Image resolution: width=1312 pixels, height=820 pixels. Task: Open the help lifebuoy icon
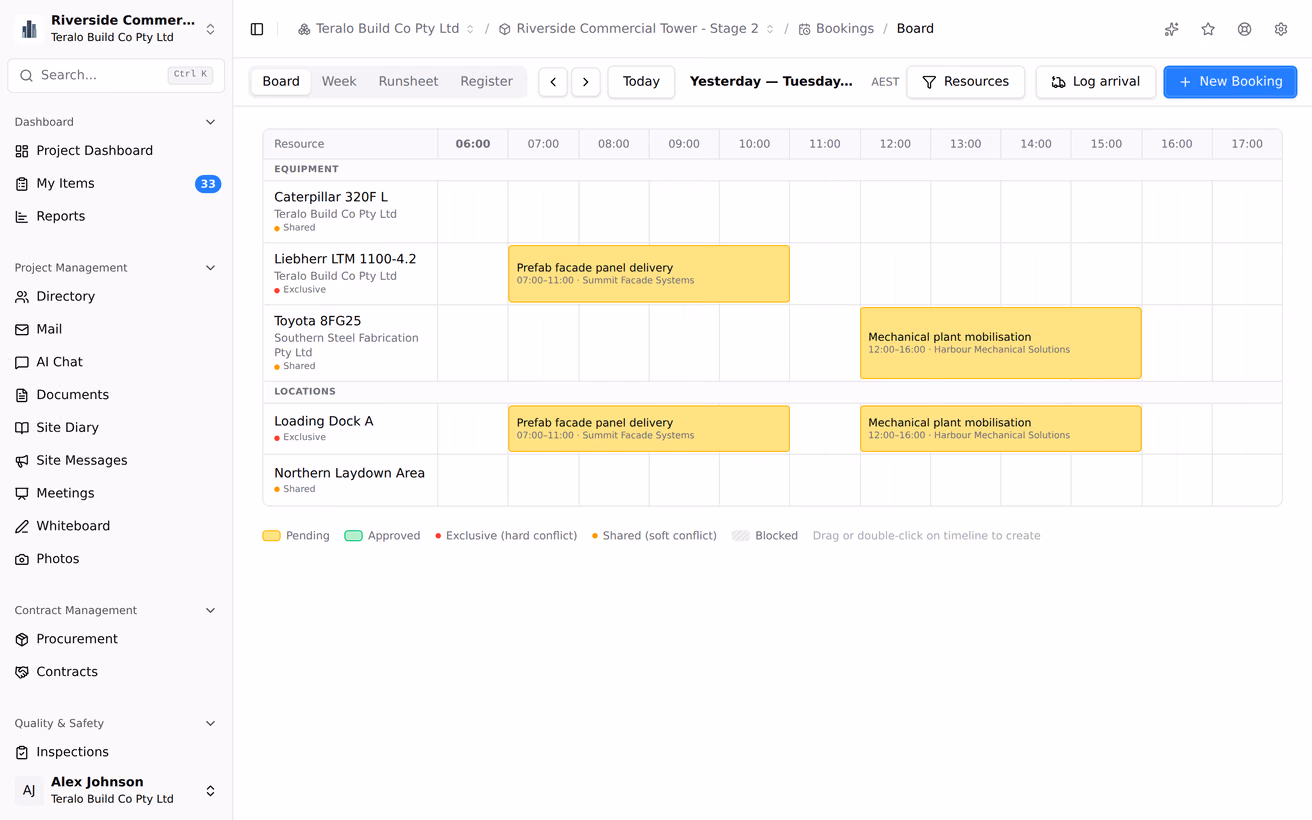pyautogui.click(x=1244, y=29)
